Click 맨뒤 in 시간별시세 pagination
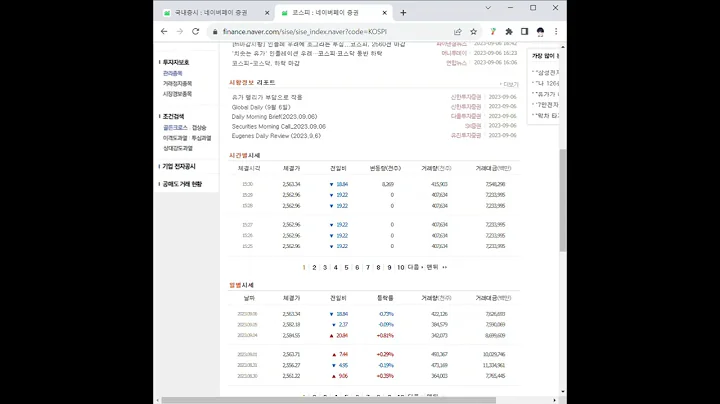This screenshot has height=404, width=720. tap(436, 267)
